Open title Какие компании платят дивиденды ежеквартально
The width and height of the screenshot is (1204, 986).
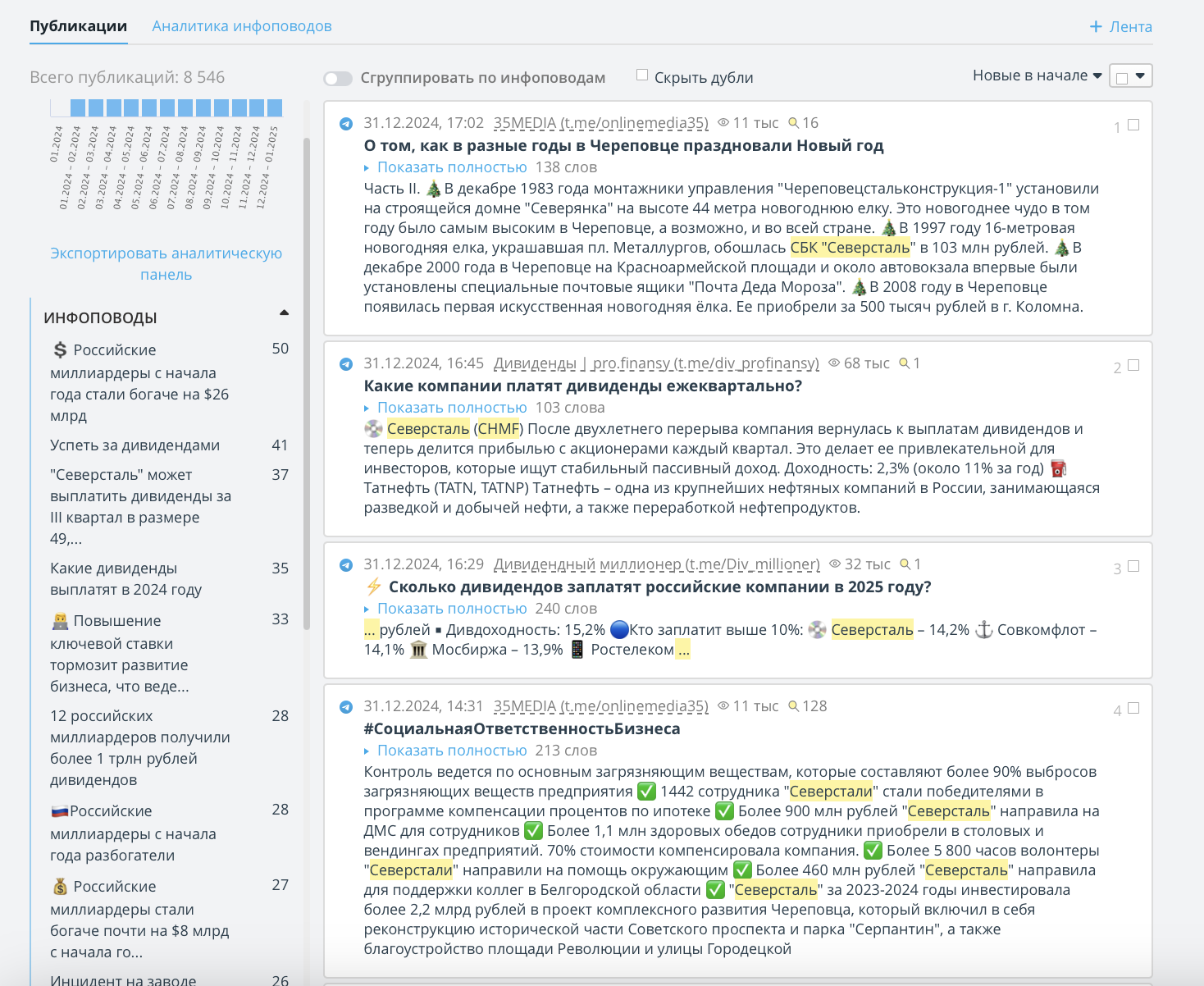[583, 386]
